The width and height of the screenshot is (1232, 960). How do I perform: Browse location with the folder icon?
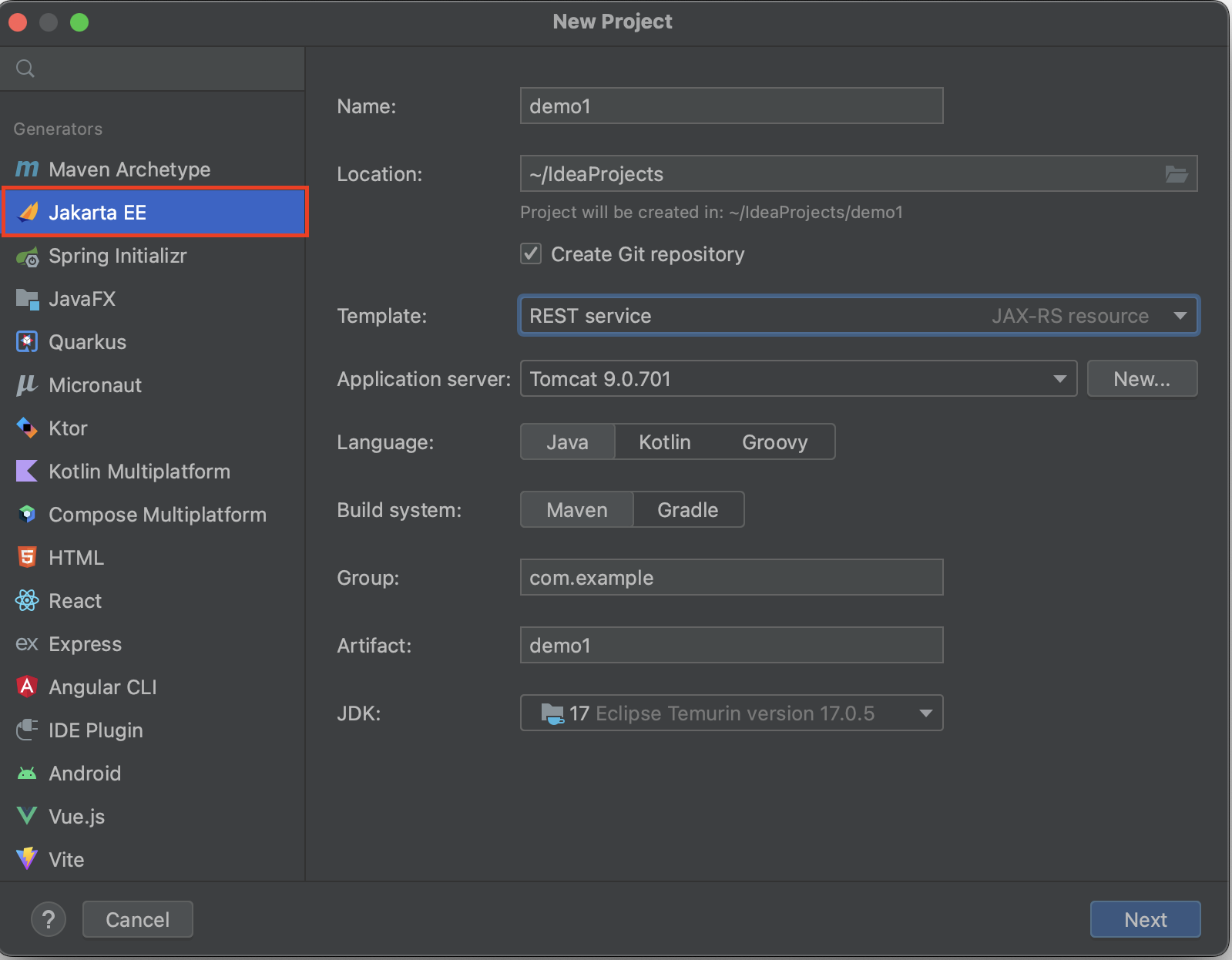click(x=1176, y=174)
